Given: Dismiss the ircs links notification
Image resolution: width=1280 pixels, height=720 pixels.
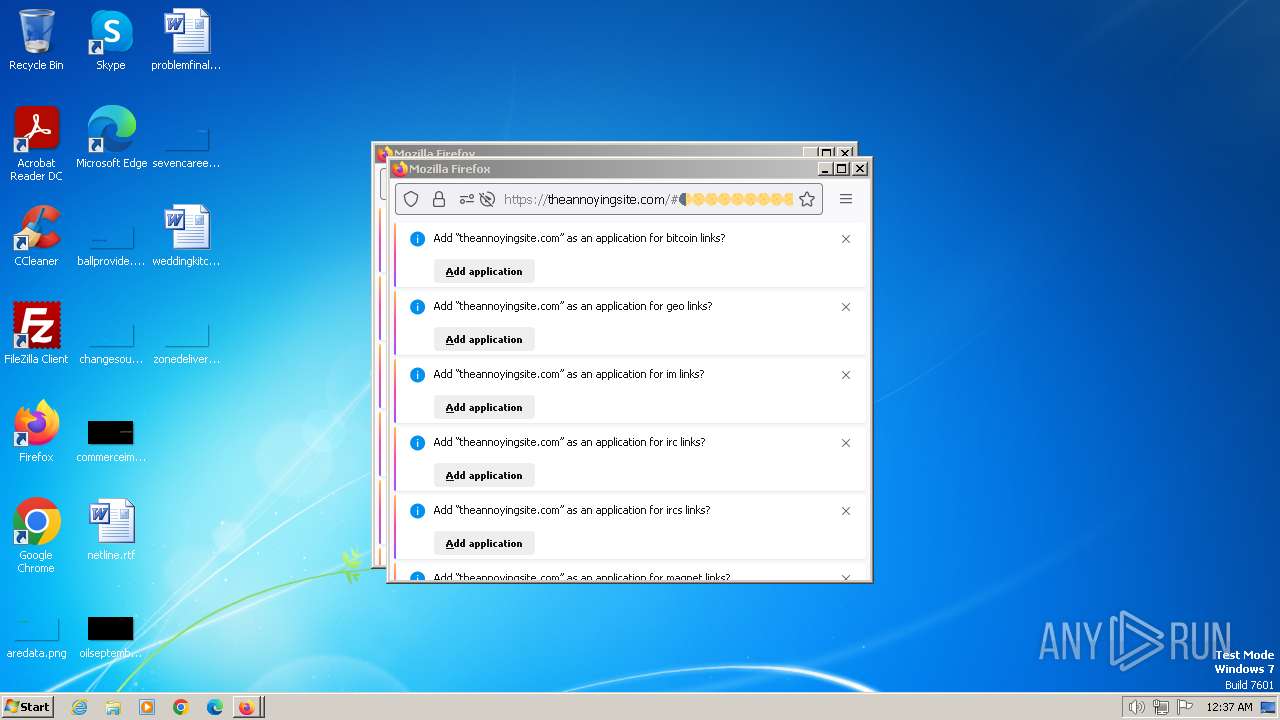Looking at the screenshot, I should point(846,511).
